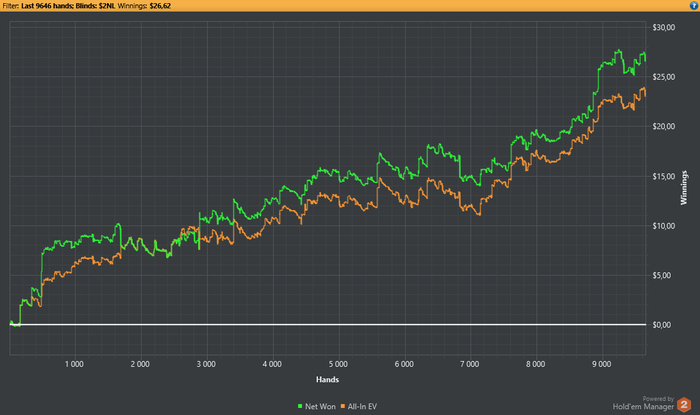Click the $5,00 y-axis label
700x415 pixels.
point(662,276)
